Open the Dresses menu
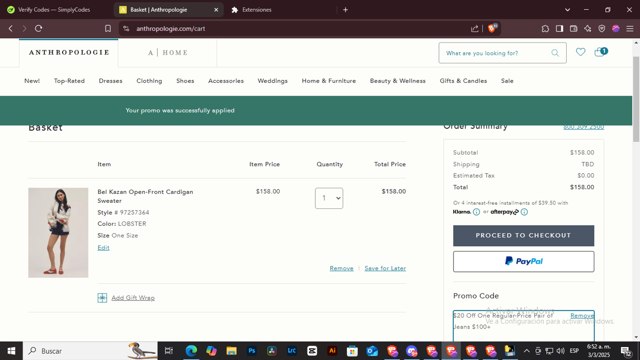Image resolution: width=640 pixels, height=360 pixels. (111, 81)
